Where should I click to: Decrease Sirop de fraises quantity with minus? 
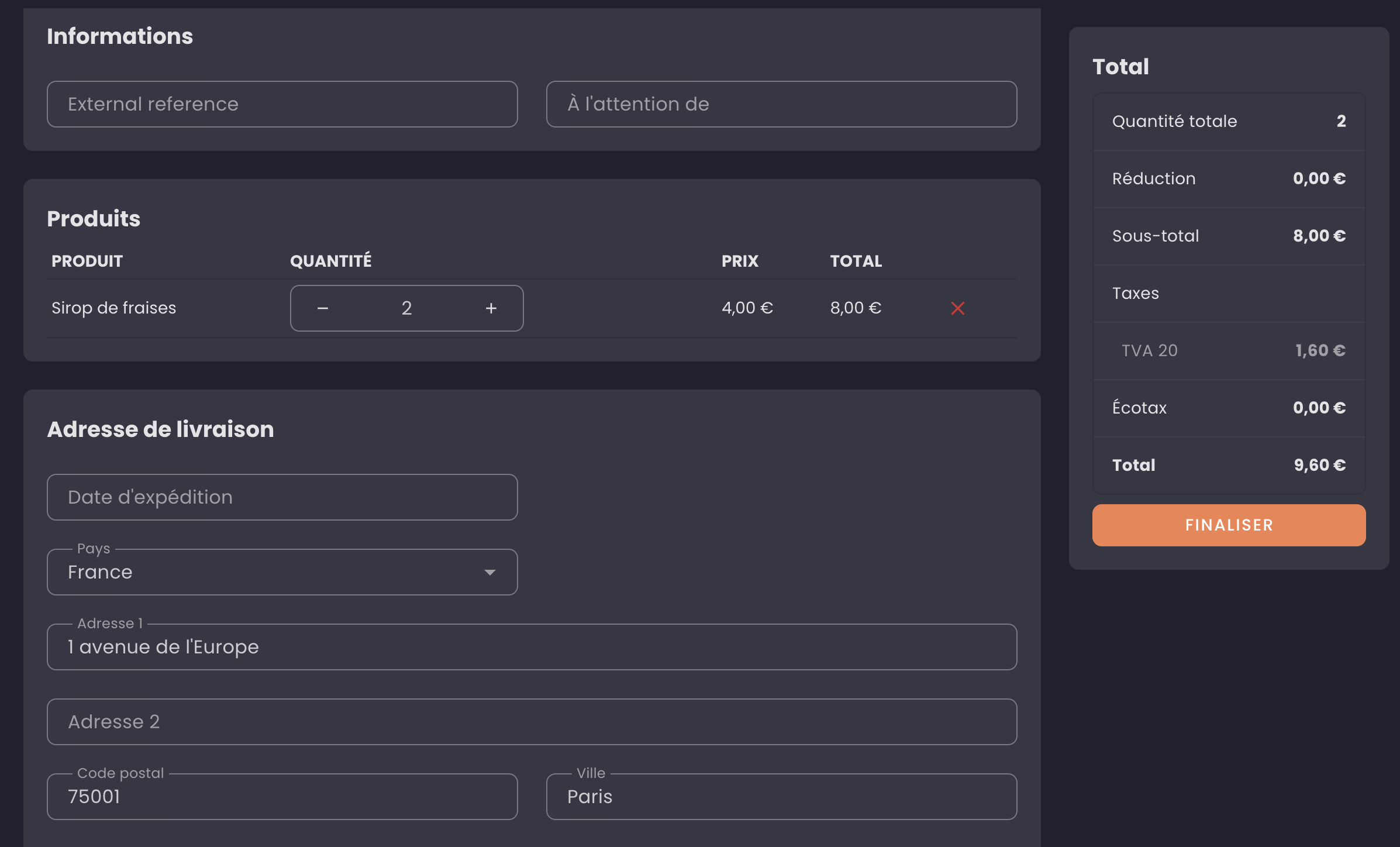[323, 308]
